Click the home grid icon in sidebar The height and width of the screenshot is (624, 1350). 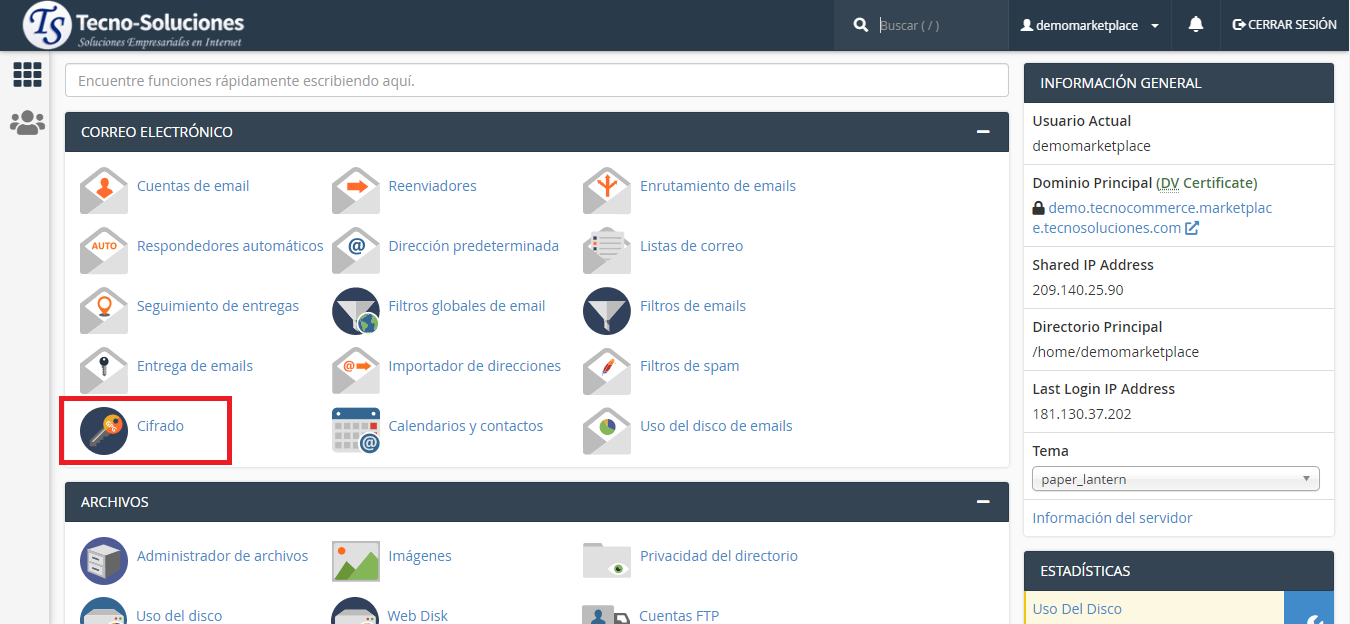(x=27, y=75)
